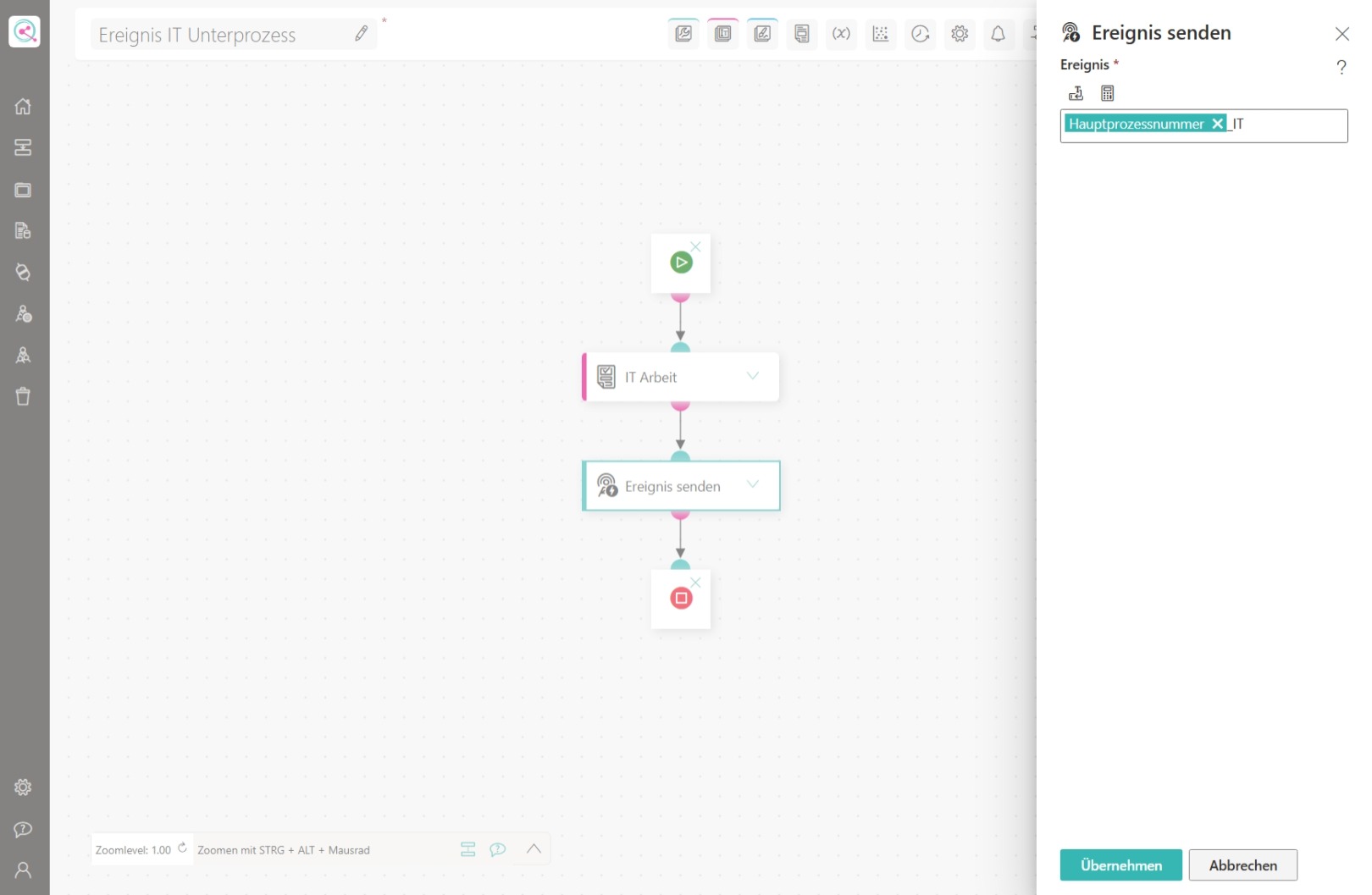Select the IT Arbeit task node
Image resolution: width=1372 pixels, height=895 pixels.
coord(681,377)
